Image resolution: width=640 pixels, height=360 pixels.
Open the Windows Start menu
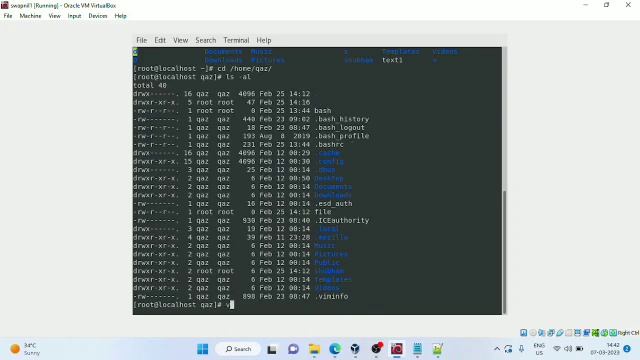coord(202,349)
